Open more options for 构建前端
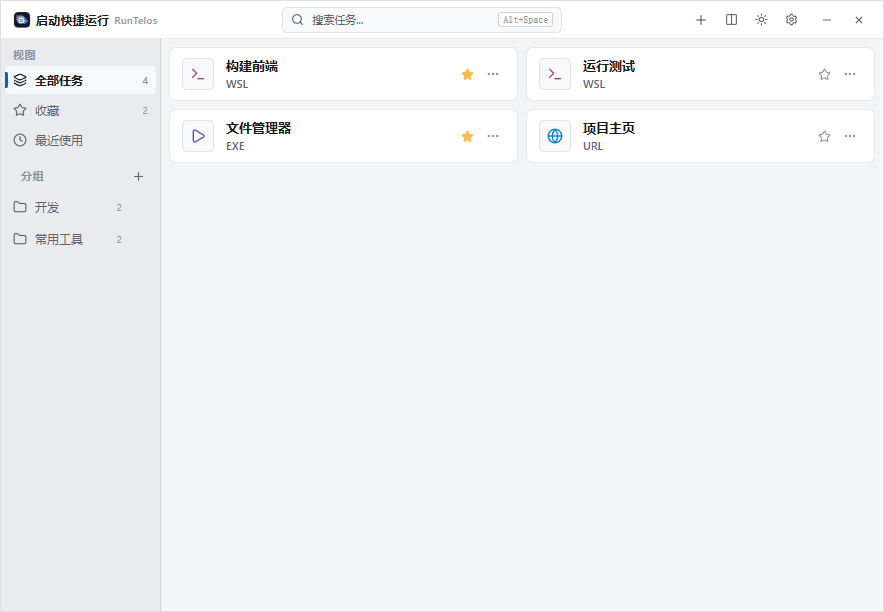 [x=493, y=74]
